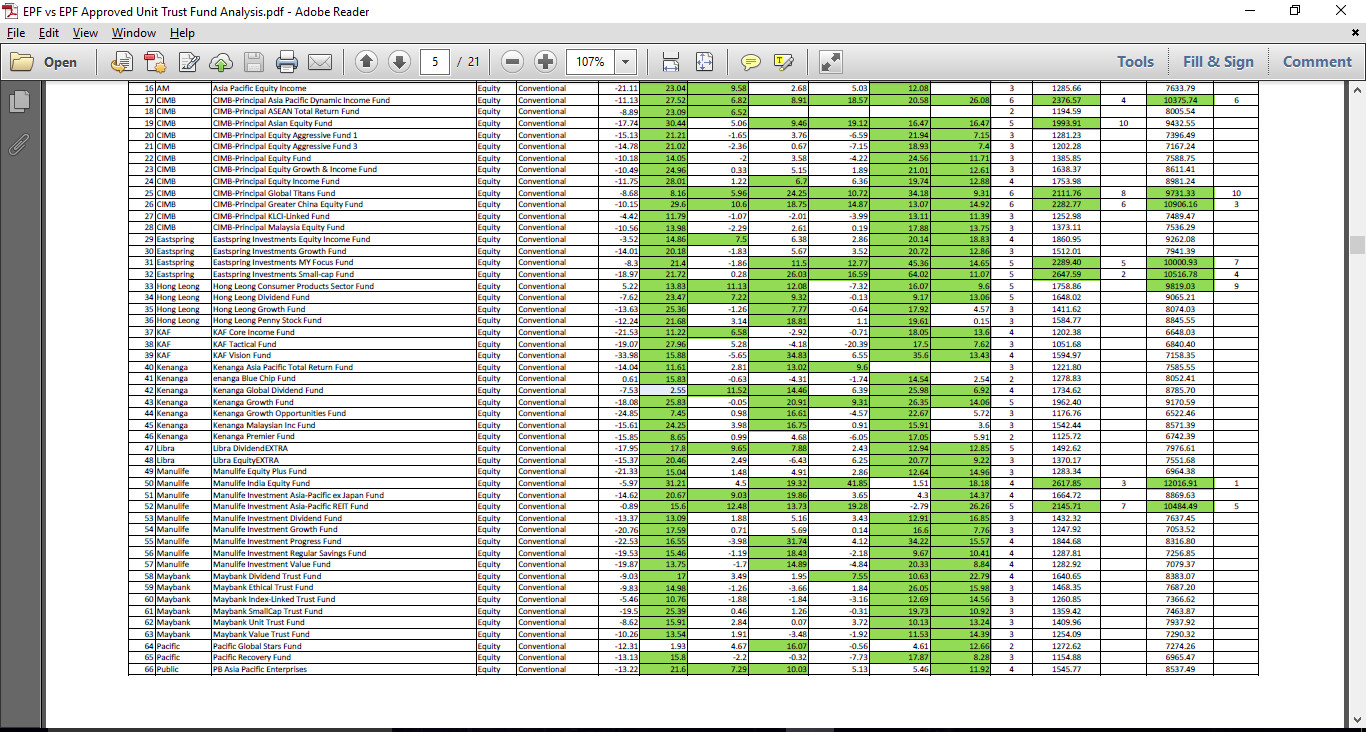Image resolution: width=1366 pixels, height=732 pixels.
Task: Click 'Libra DividendEXTRA' cell
Action: coord(343,448)
